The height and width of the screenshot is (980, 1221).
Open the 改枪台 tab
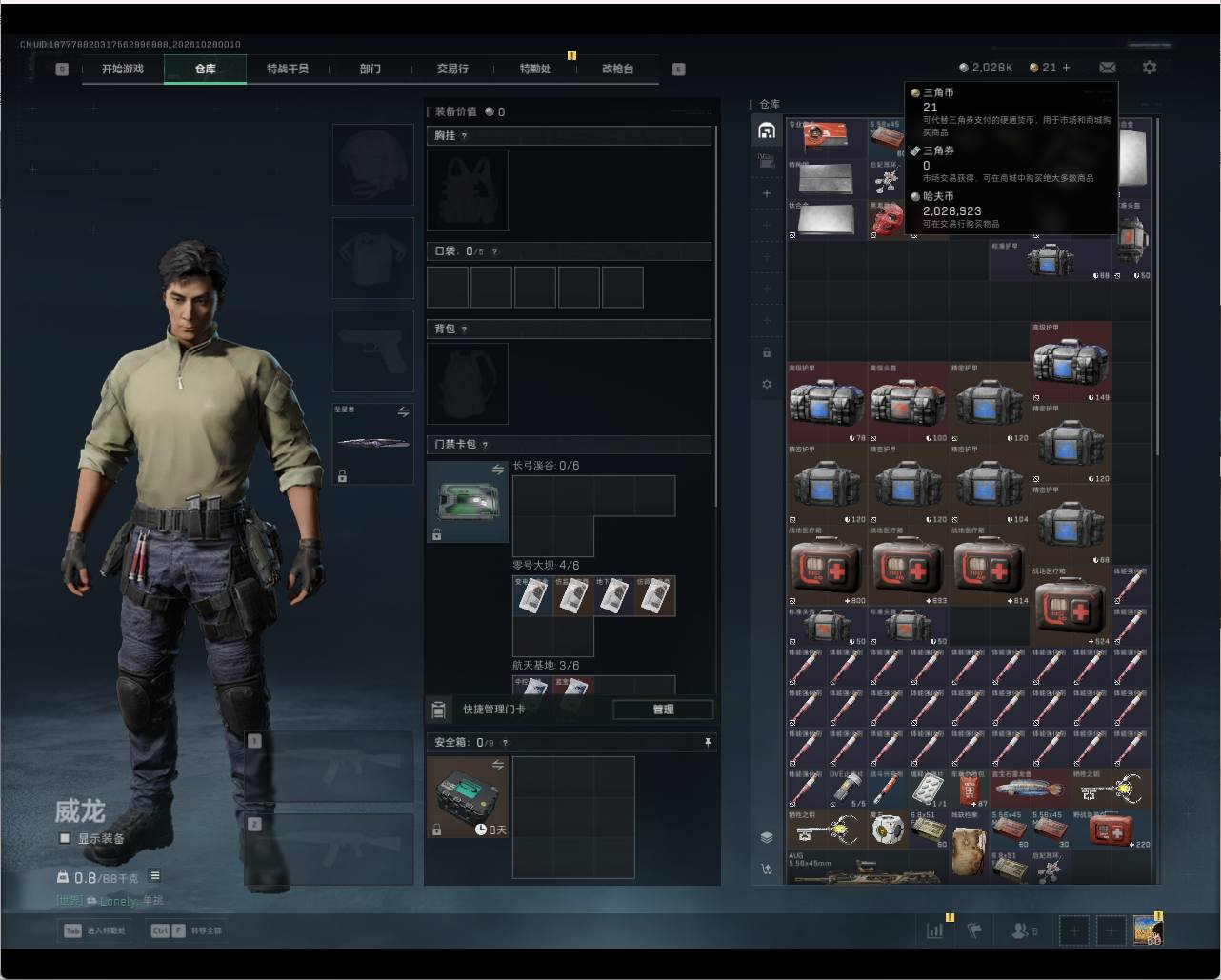pos(617,69)
